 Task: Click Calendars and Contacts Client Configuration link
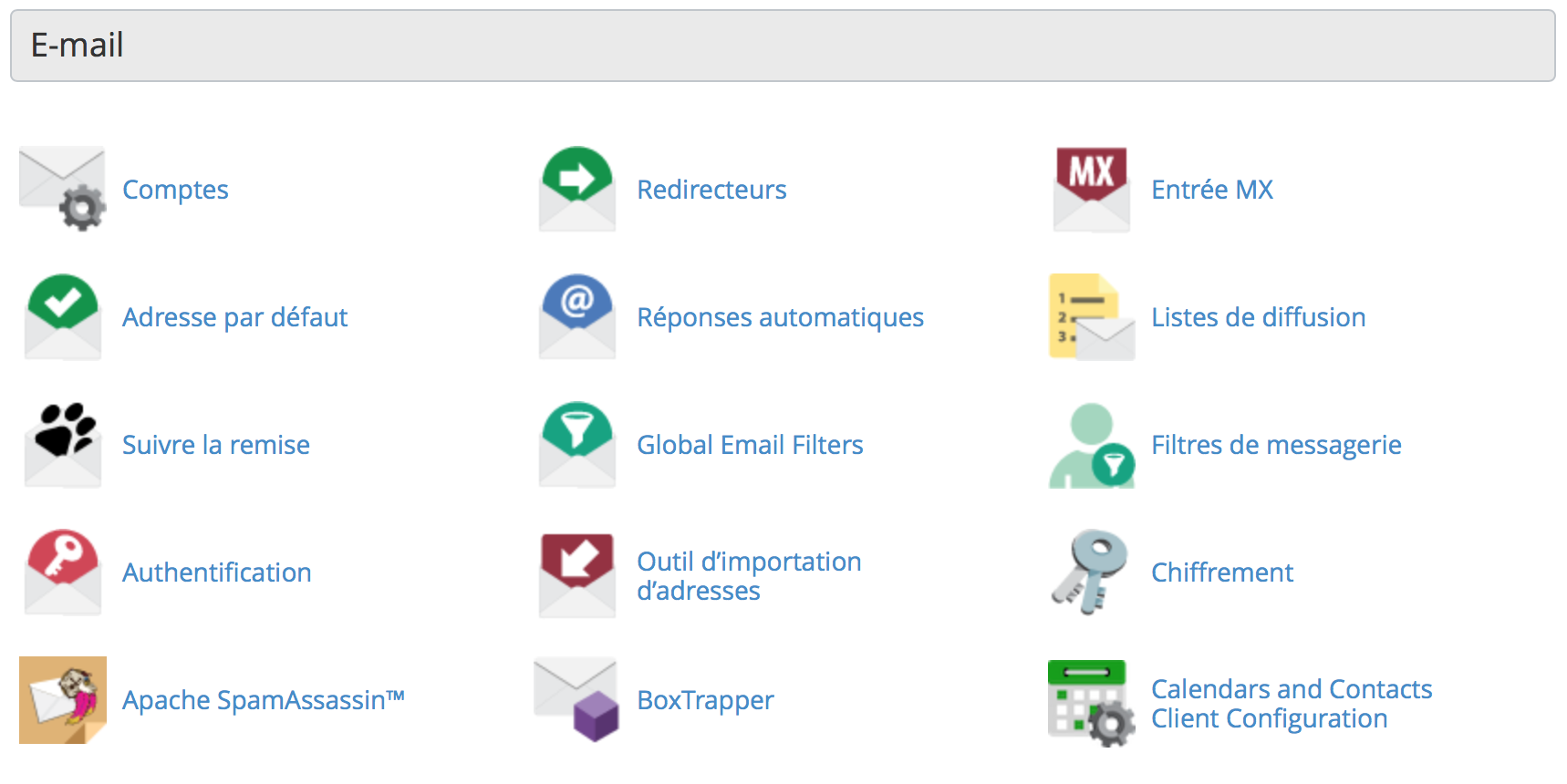tap(1292, 704)
